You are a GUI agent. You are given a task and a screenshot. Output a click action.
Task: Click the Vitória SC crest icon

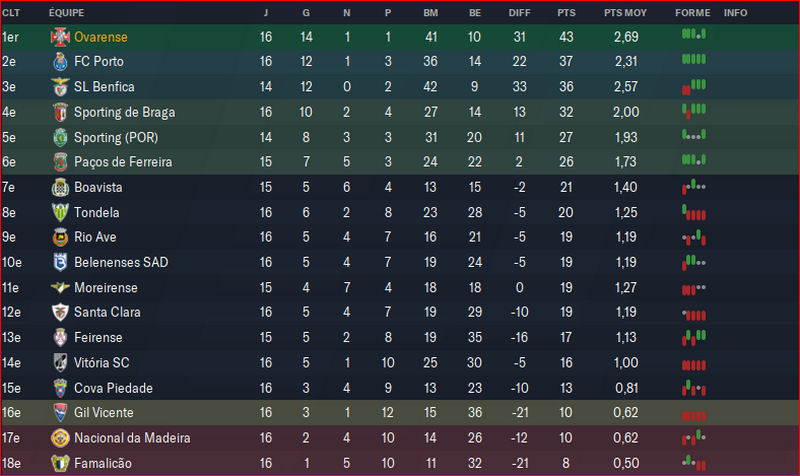(59, 362)
